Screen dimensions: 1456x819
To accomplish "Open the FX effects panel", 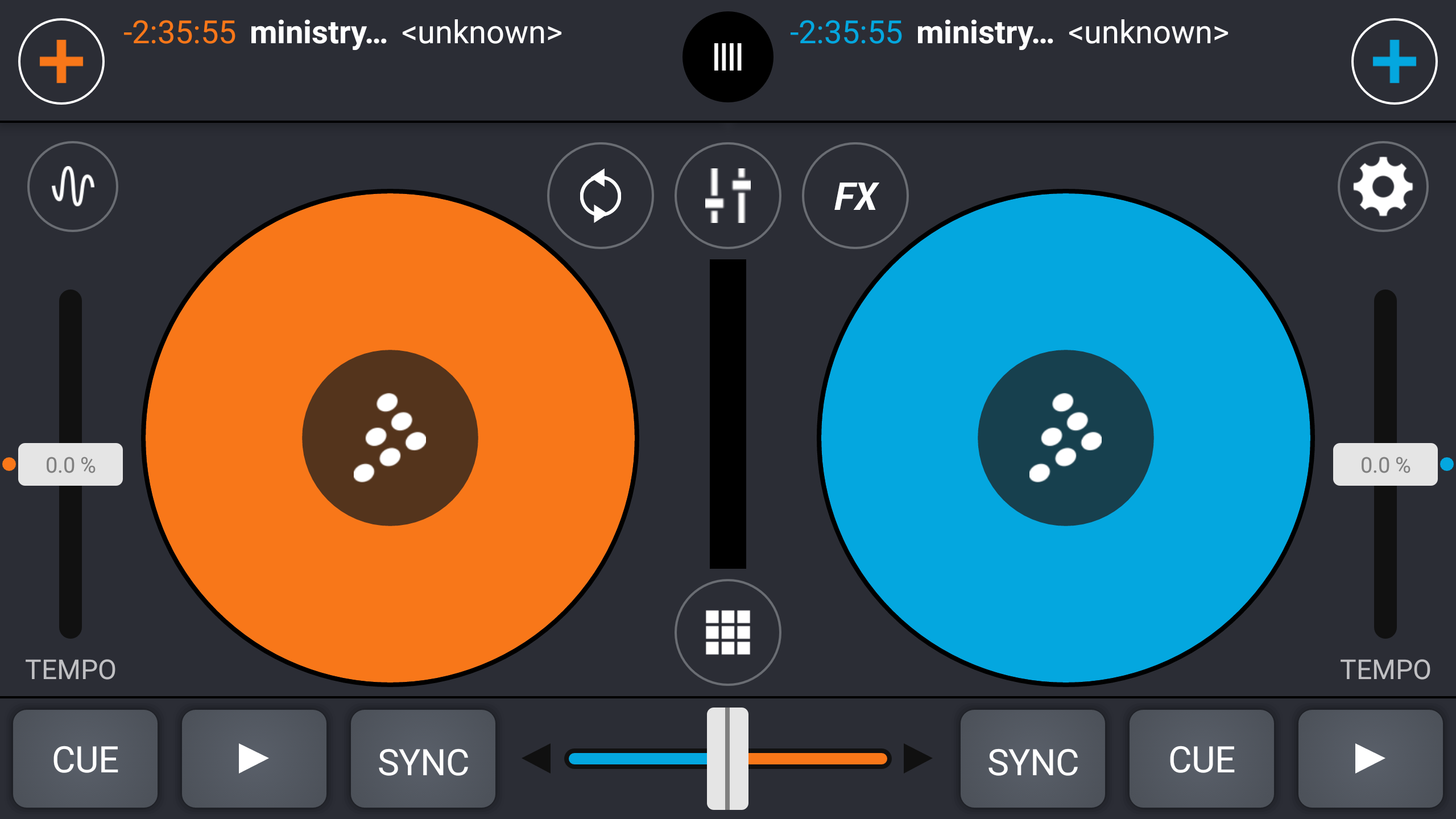I will pos(855,196).
